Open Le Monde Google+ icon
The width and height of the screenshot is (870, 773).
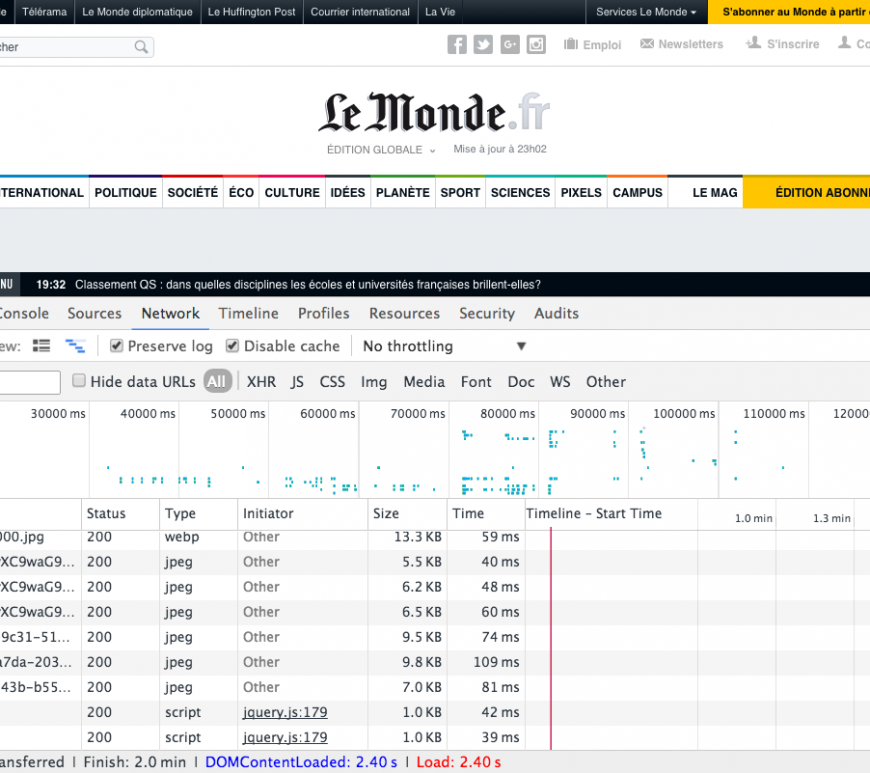pos(510,44)
